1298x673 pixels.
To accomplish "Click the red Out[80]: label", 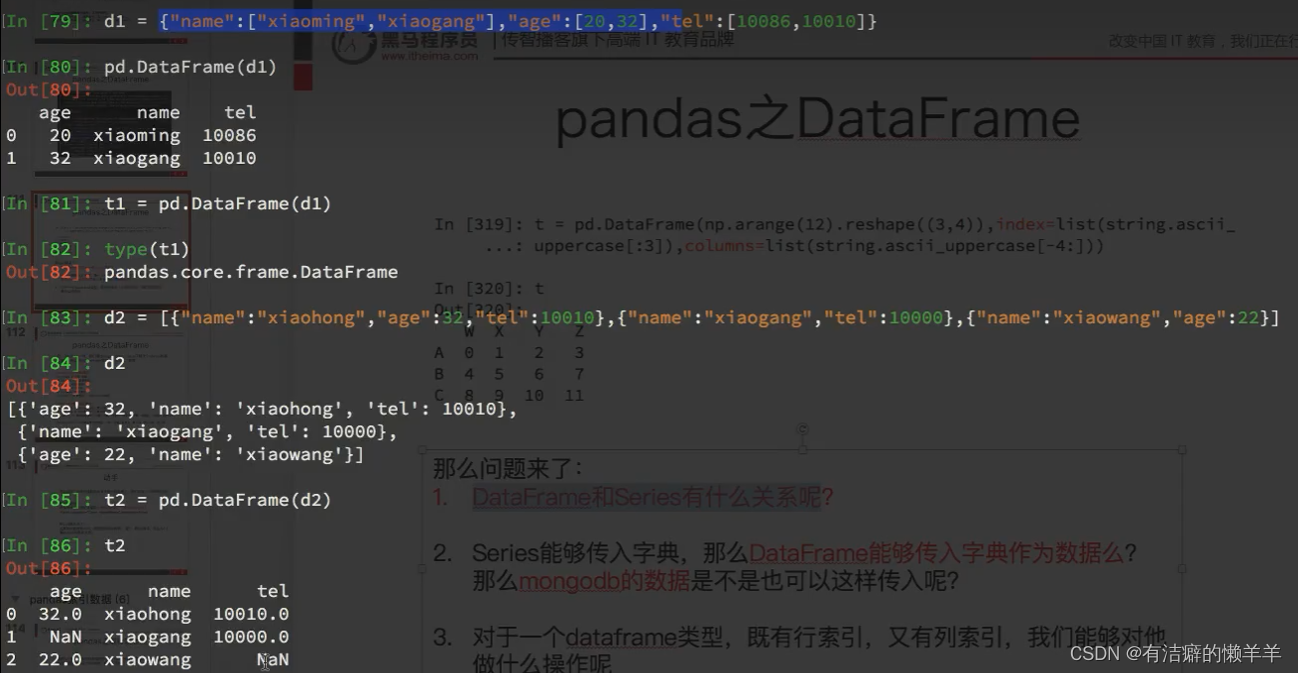I will click(49, 89).
